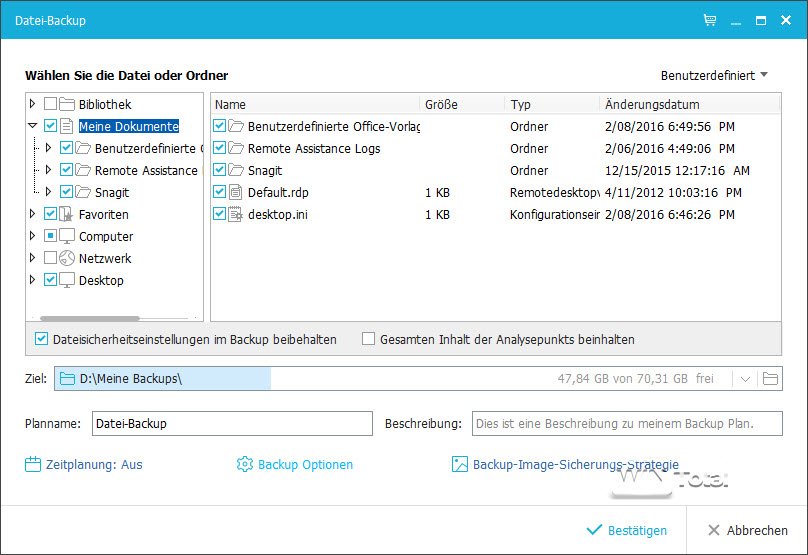Collapse the Meine Dokumente node

coord(32,125)
